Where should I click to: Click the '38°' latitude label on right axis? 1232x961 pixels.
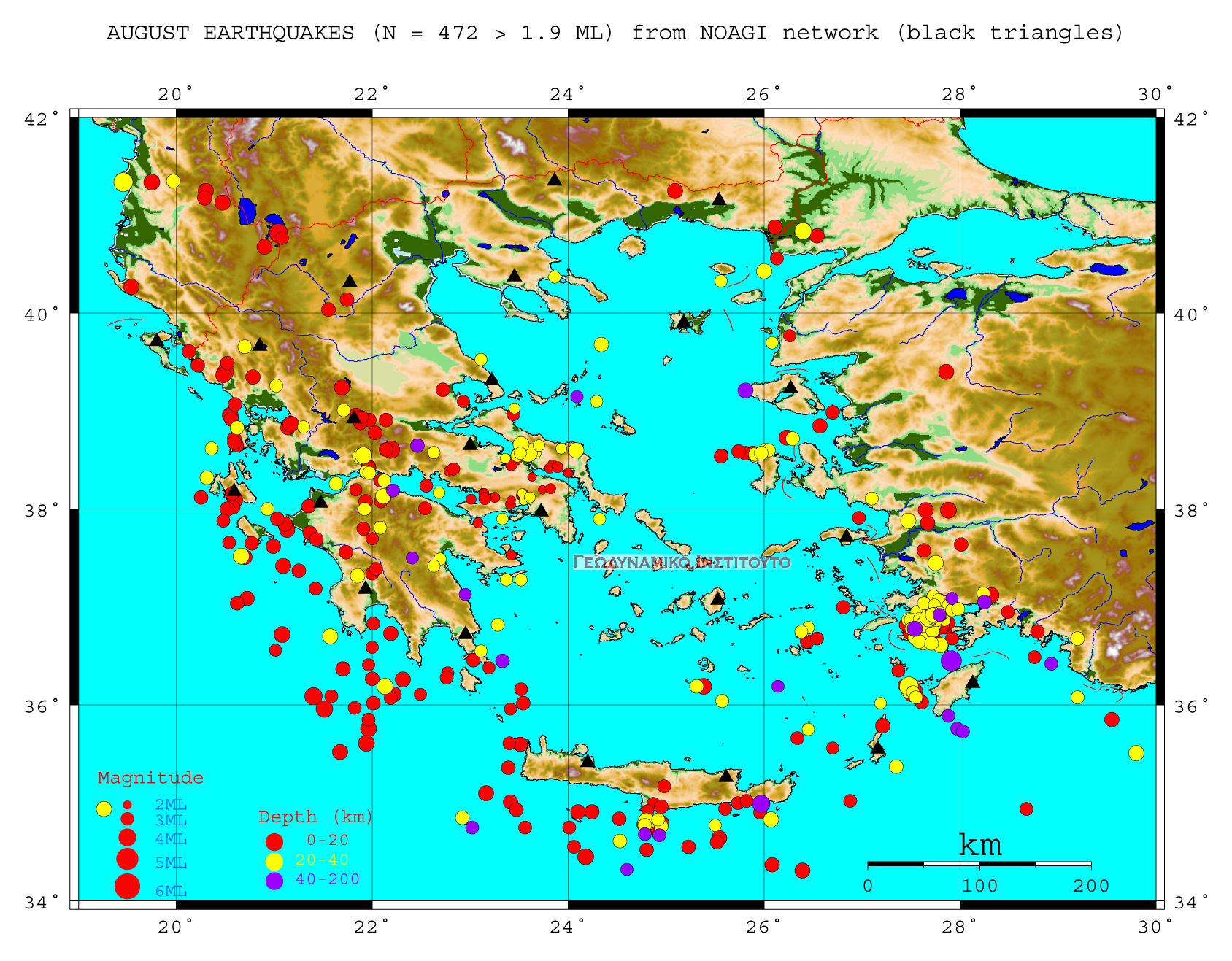pyautogui.click(x=1191, y=510)
